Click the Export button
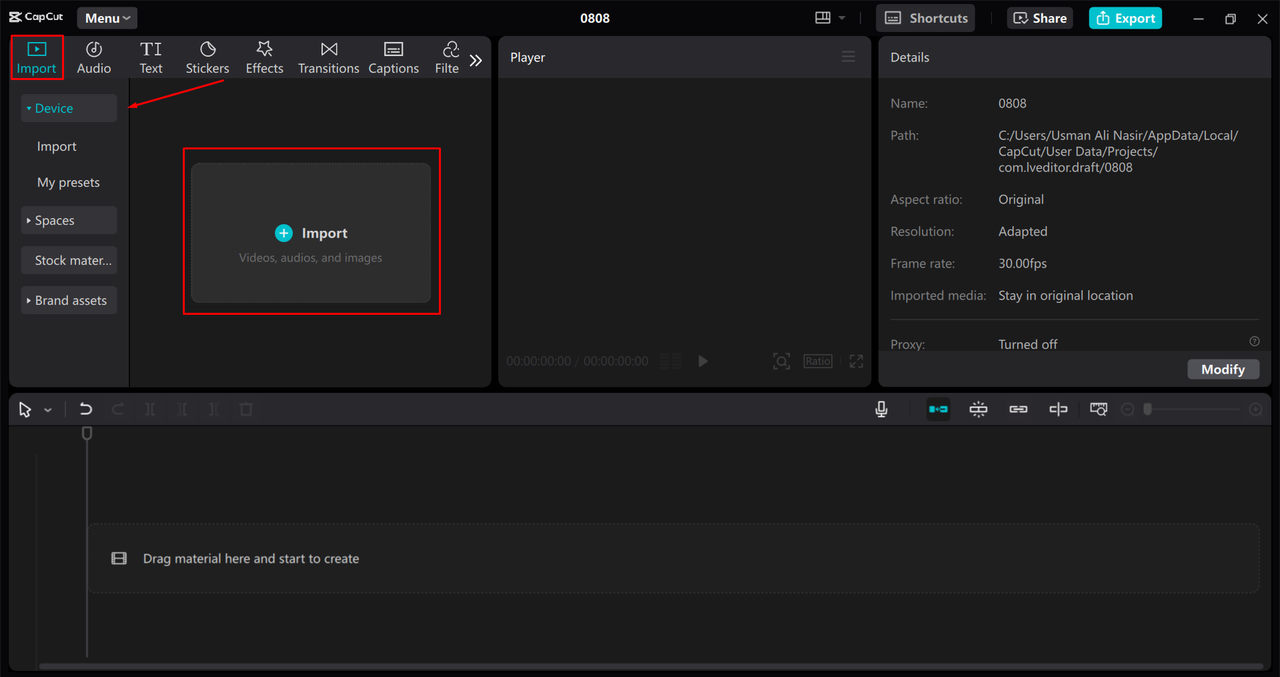This screenshot has height=677, width=1280. point(1125,18)
